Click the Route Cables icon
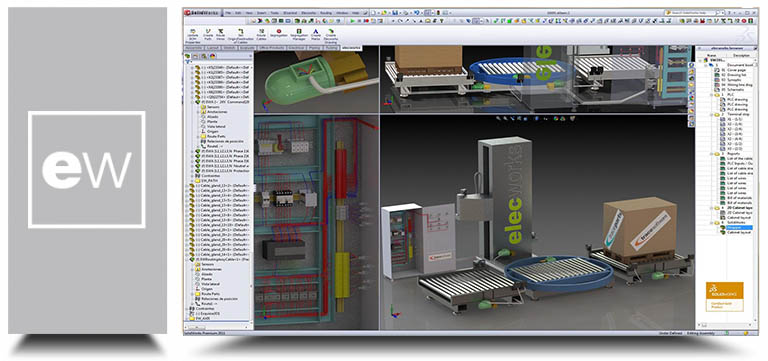The image size is (768, 361). pos(262,31)
